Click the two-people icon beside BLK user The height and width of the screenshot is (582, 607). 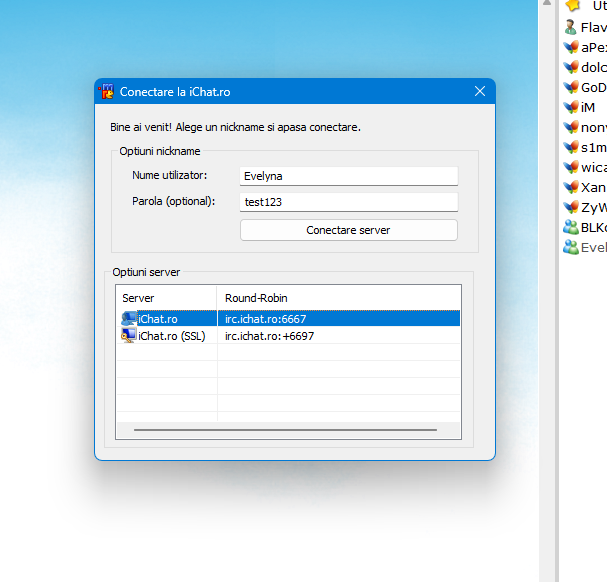click(x=571, y=227)
